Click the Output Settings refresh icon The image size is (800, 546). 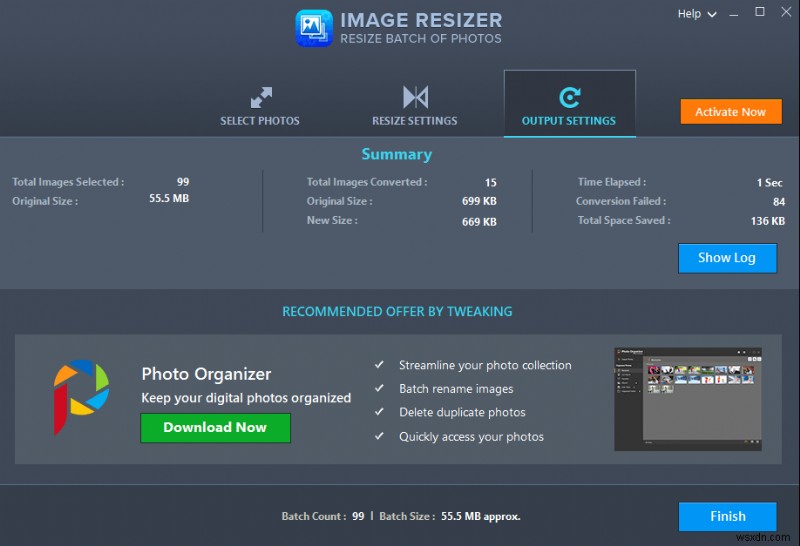569,97
